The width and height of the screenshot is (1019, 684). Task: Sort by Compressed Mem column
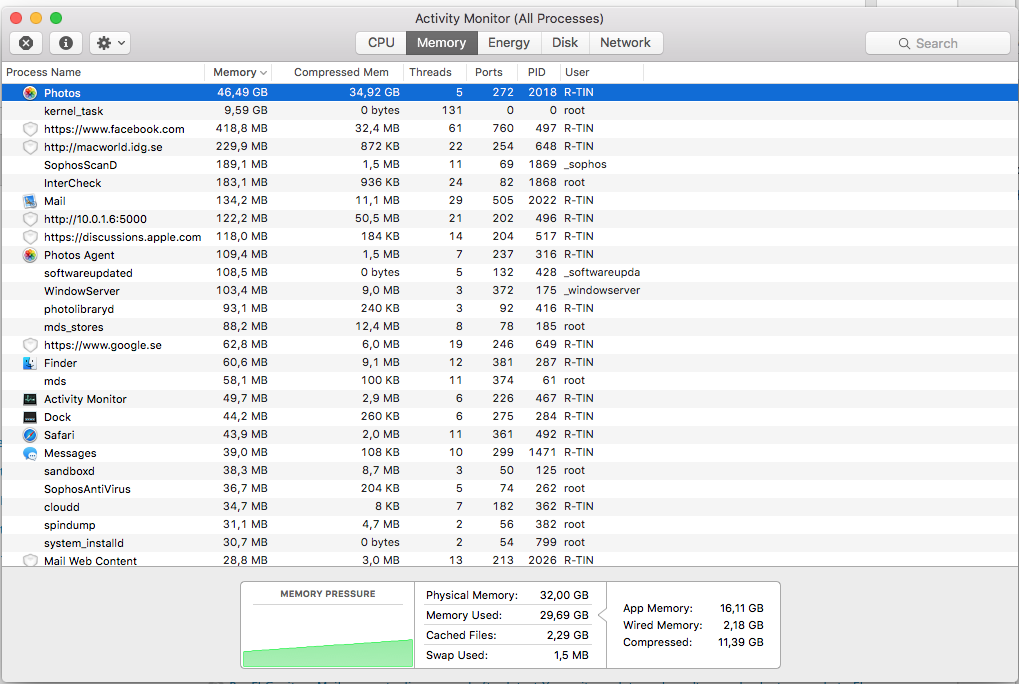pyautogui.click(x=341, y=72)
